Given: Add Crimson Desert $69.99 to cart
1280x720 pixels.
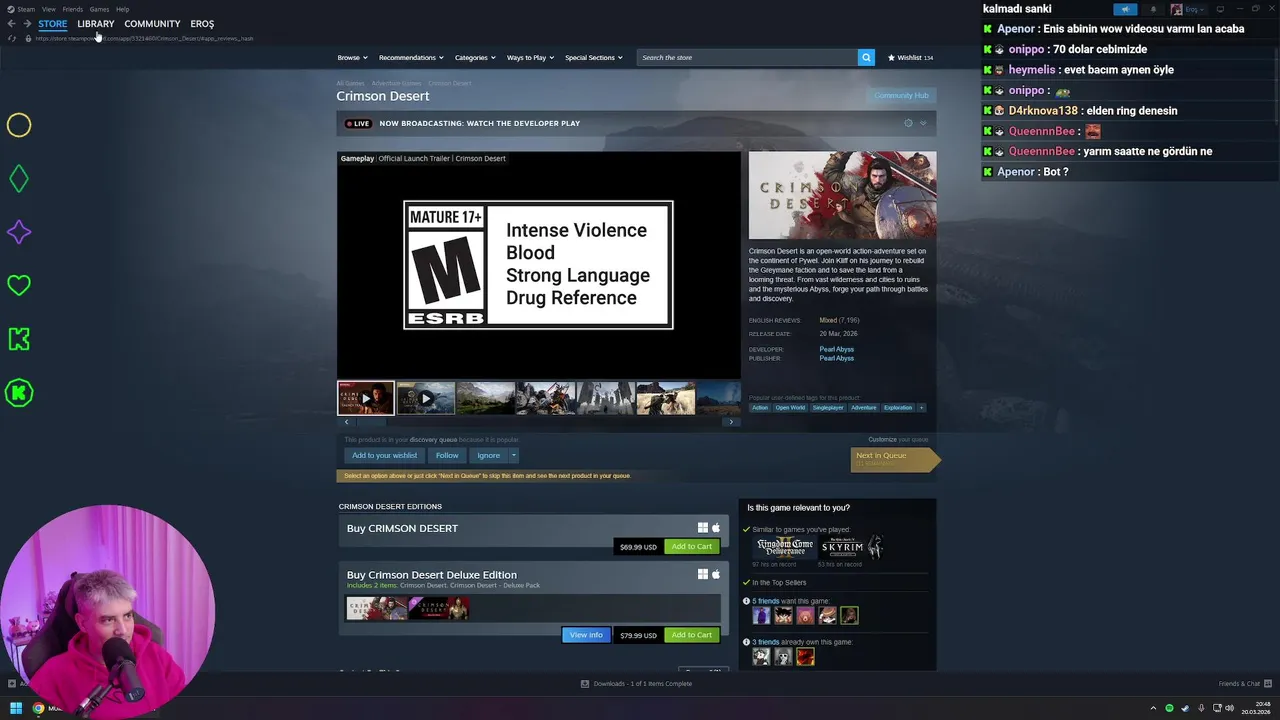Looking at the screenshot, I should 692,547.
